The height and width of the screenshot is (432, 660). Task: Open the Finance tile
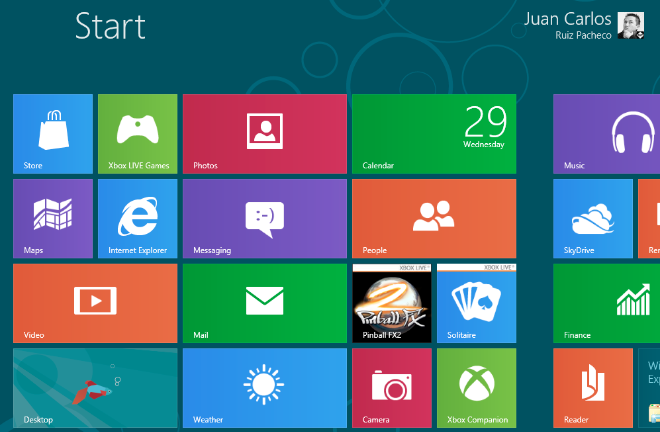click(x=607, y=303)
